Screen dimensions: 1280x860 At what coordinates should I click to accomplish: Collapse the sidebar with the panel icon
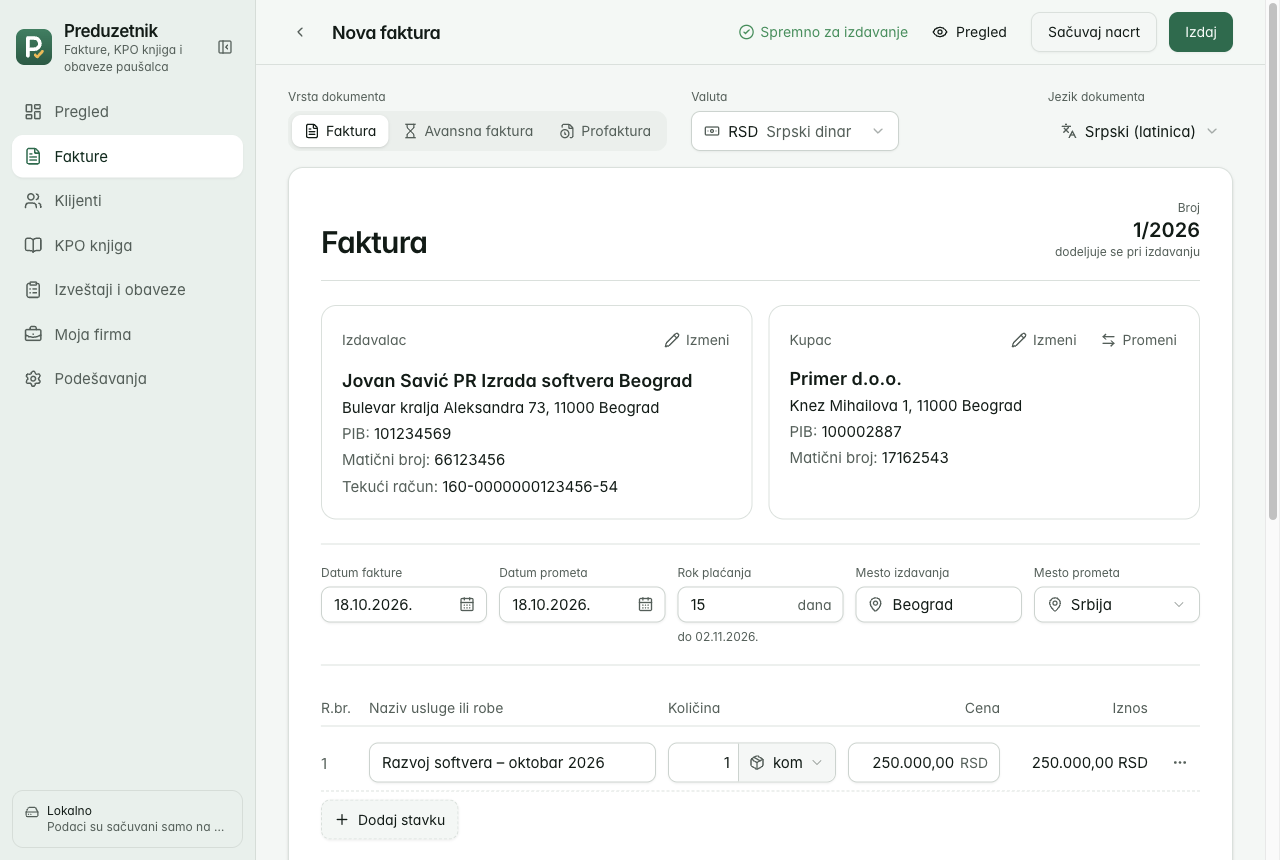225,47
